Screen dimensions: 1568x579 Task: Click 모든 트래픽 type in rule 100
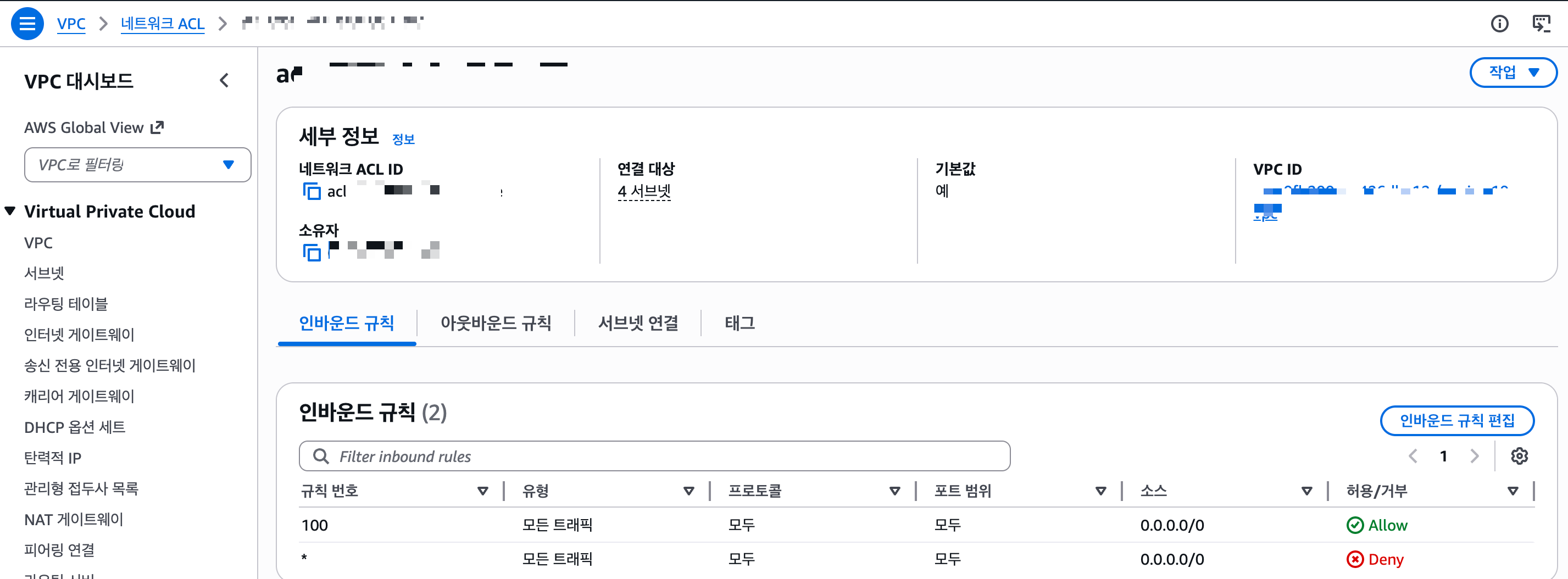[557, 525]
